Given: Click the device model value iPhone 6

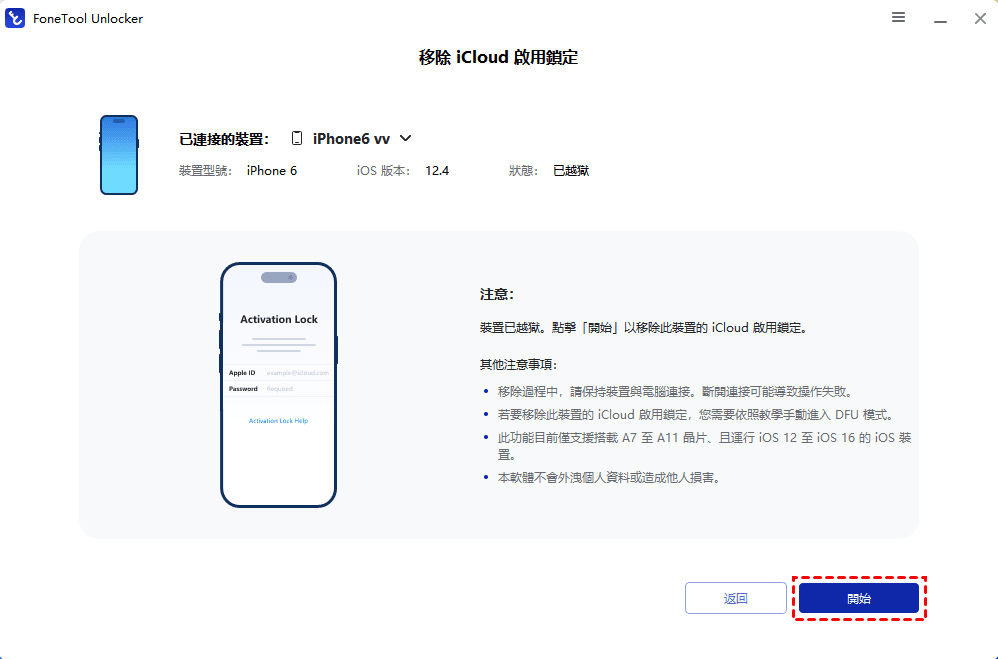Looking at the screenshot, I should pyautogui.click(x=272, y=171).
